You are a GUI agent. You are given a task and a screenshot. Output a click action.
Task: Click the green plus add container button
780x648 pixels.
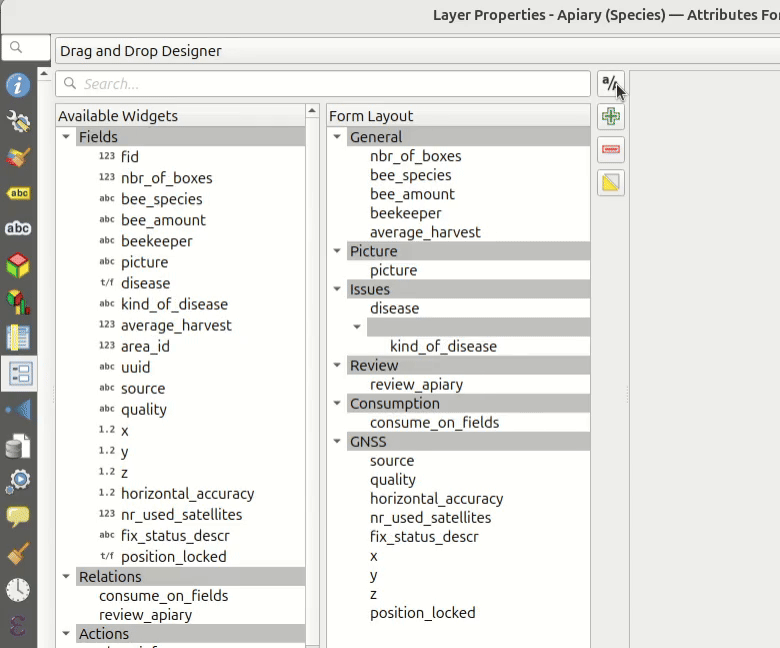611,117
